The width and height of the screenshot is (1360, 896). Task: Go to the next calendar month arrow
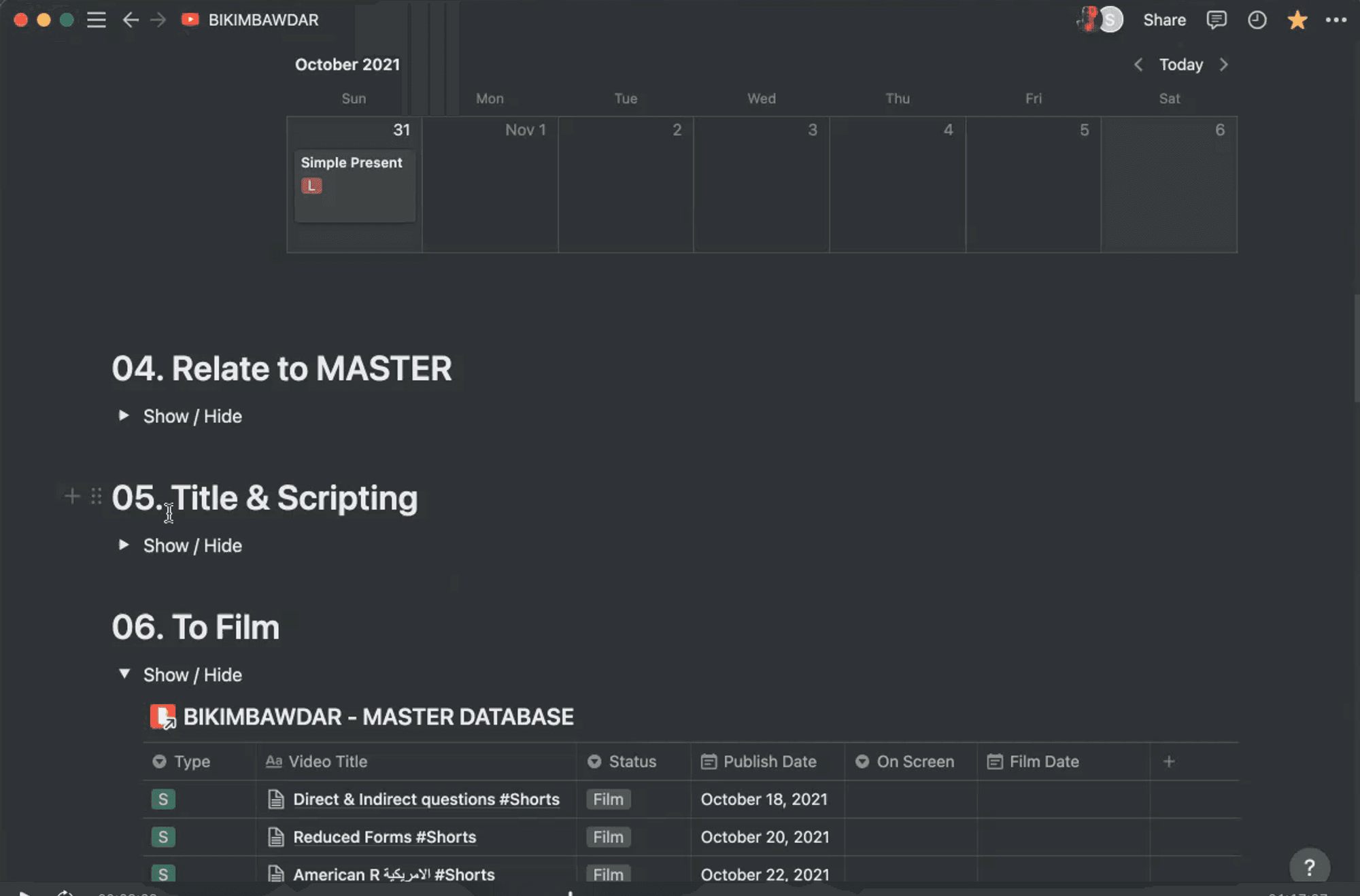[1223, 65]
